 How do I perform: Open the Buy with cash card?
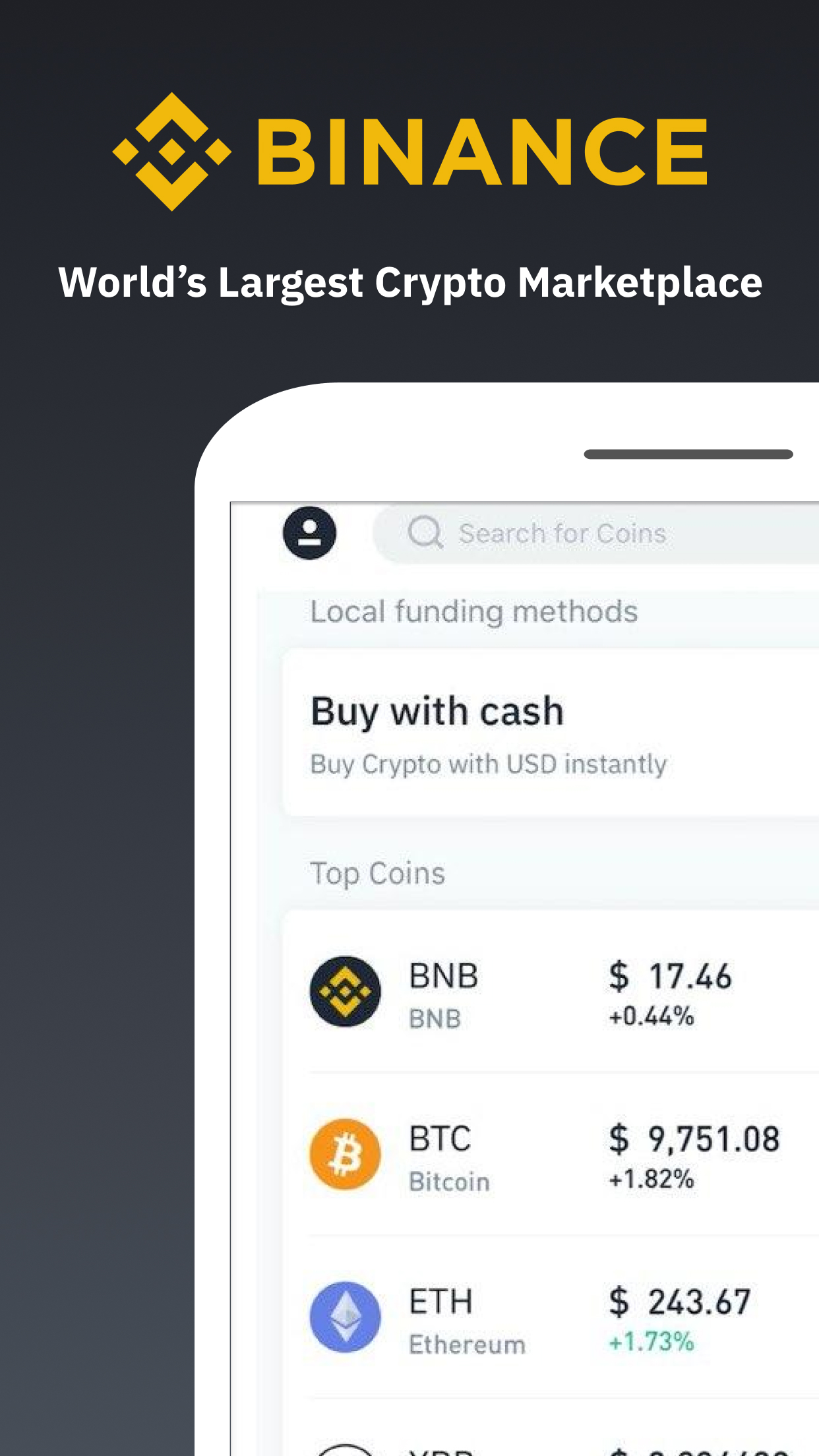(551, 734)
